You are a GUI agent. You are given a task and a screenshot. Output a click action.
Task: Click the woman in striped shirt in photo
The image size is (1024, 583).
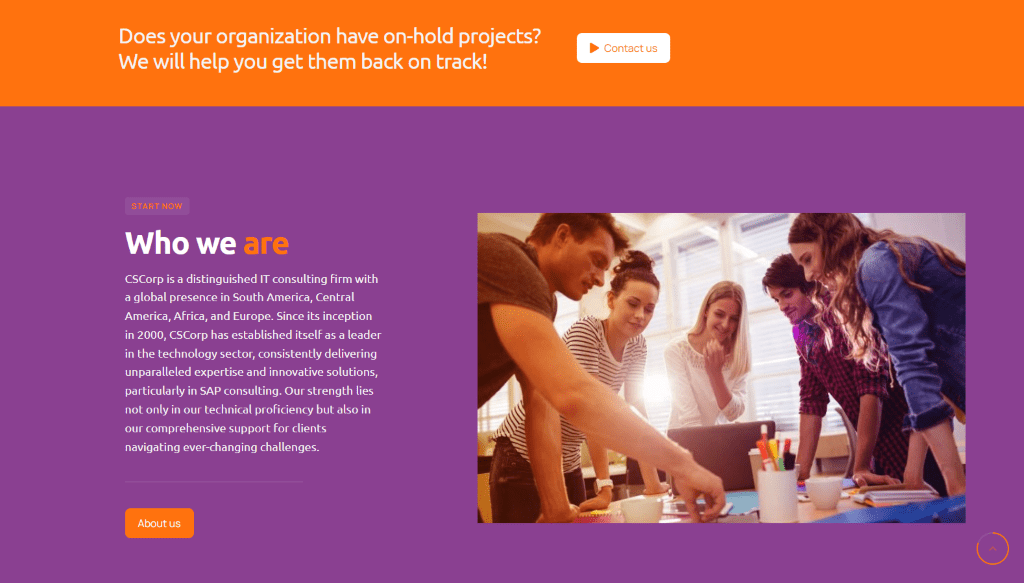601,366
